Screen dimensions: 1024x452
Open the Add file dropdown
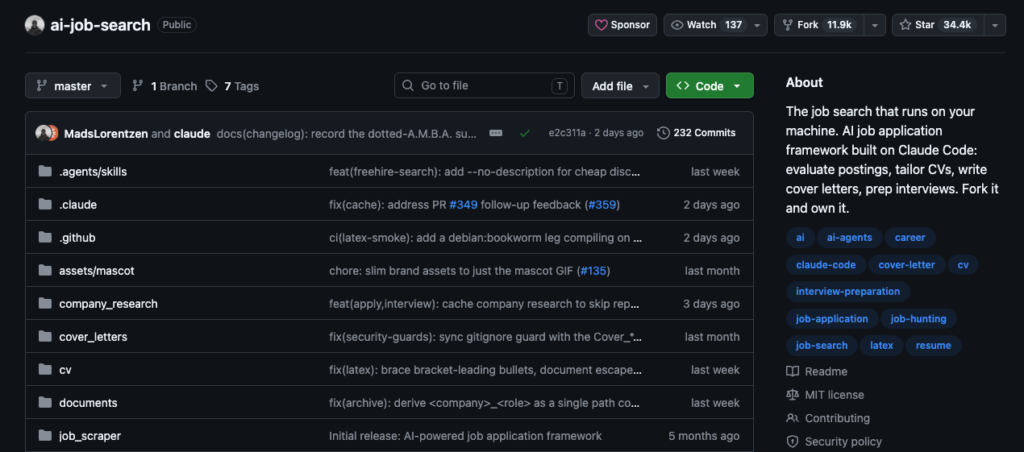tap(620, 86)
